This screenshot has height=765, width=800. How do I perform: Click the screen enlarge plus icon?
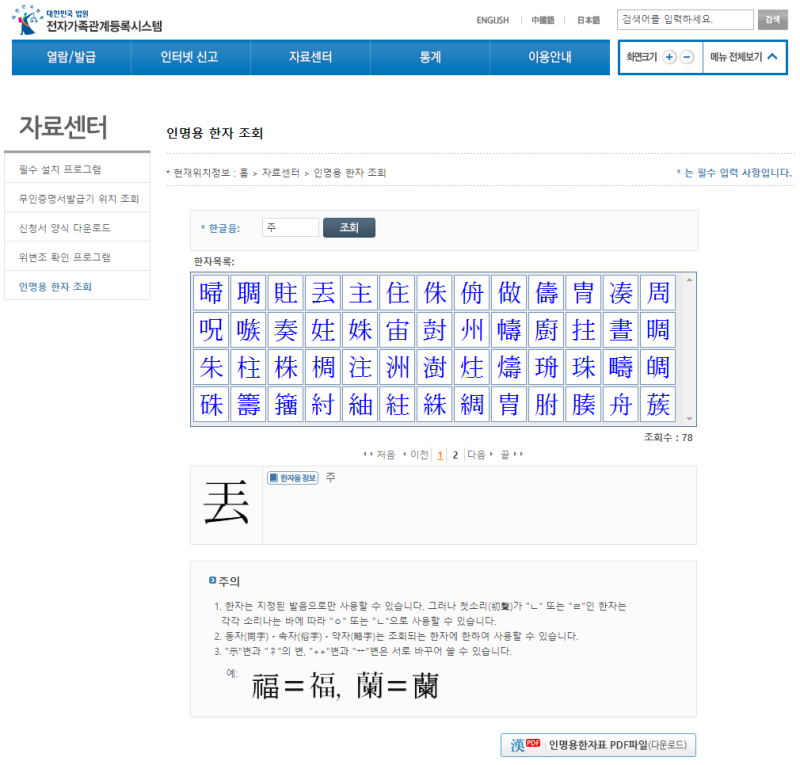(668, 58)
